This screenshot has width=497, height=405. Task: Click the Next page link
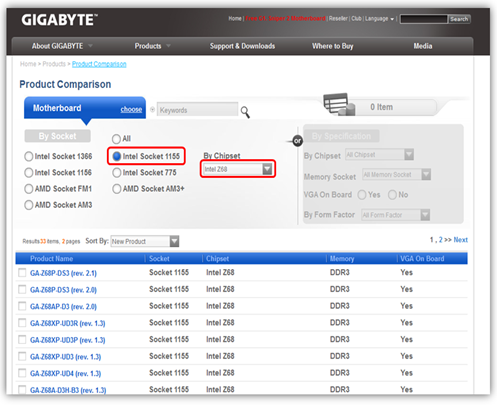pos(460,240)
